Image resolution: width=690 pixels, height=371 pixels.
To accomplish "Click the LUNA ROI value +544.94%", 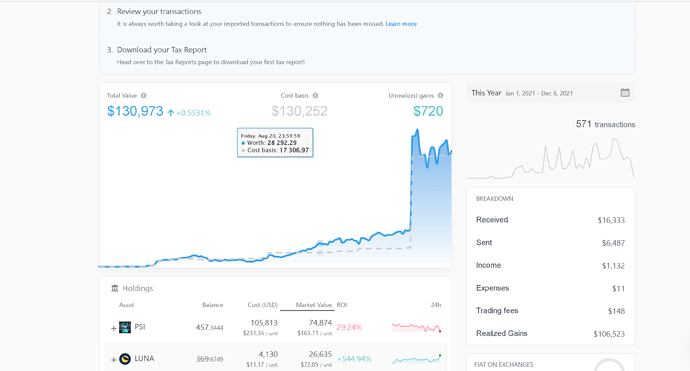I will [x=354, y=359].
